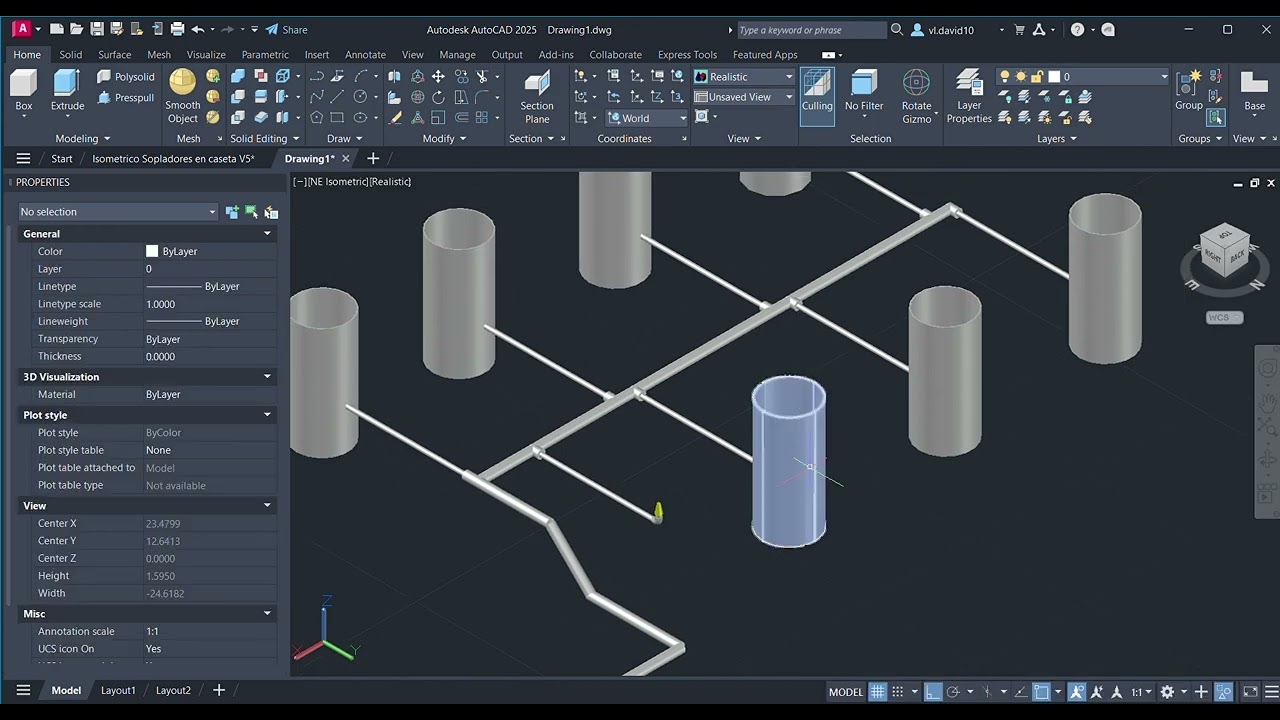1280x720 pixels.
Task: Click the Rotate Gizmo button
Action: pos(917,97)
